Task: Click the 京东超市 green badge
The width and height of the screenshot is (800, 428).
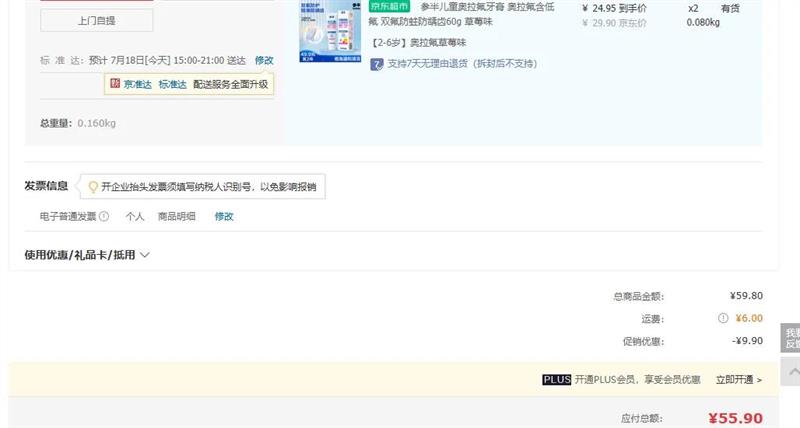Action: 389,6
